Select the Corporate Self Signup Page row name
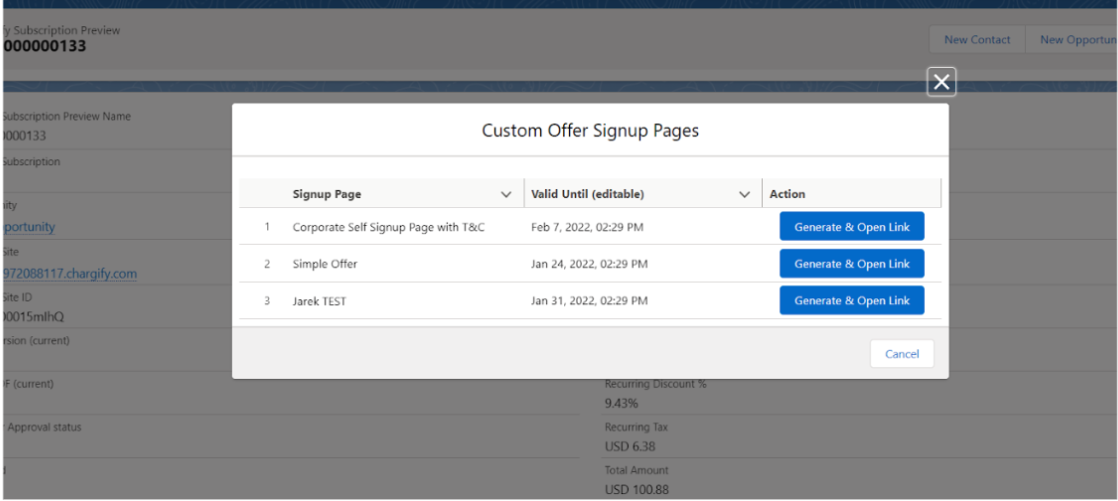Screen dimensions: 1118x501 click(x=388, y=227)
